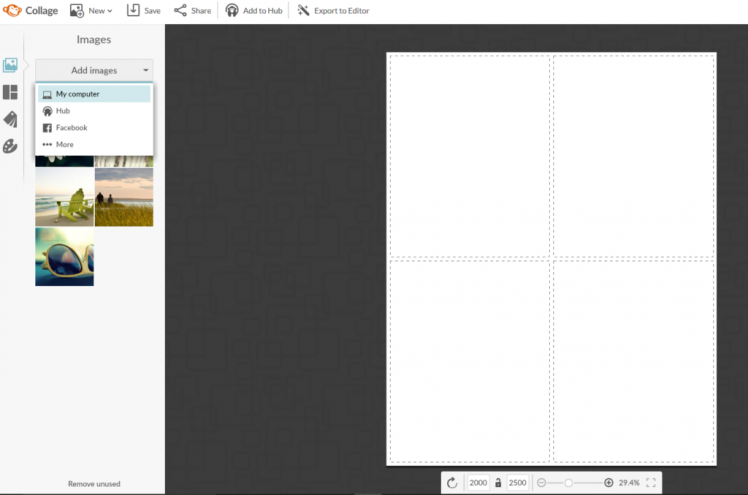The height and width of the screenshot is (495, 748).
Task: Click the bottom-right collage cell
Action: [634, 361]
